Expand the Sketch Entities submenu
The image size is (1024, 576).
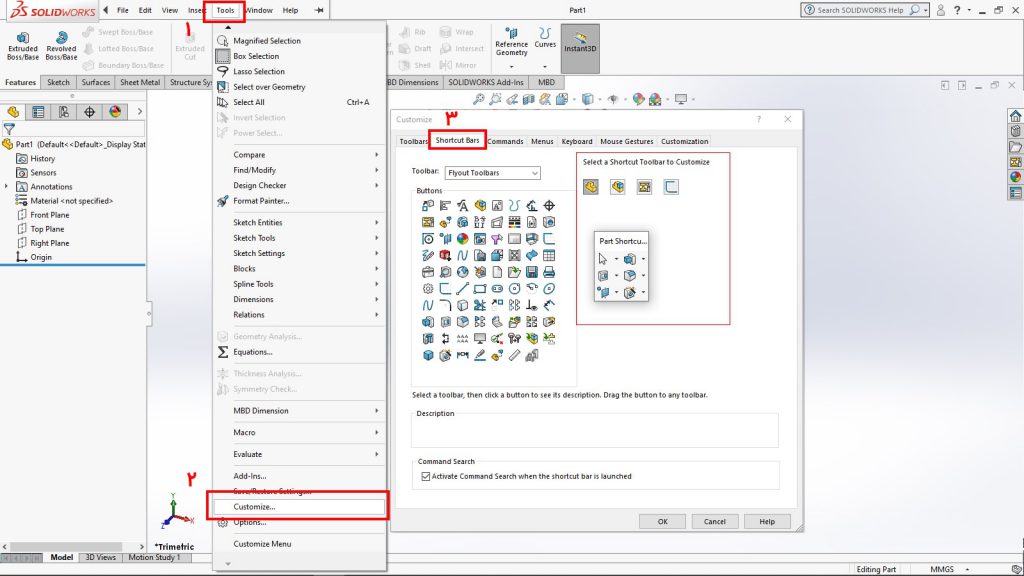[x=300, y=223]
